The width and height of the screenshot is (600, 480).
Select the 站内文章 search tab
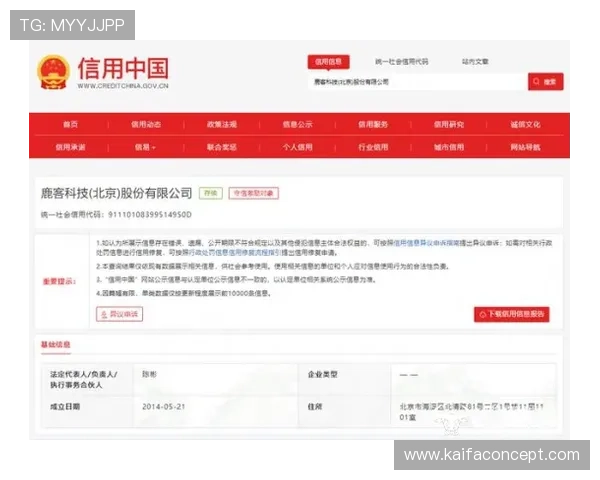click(x=475, y=62)
